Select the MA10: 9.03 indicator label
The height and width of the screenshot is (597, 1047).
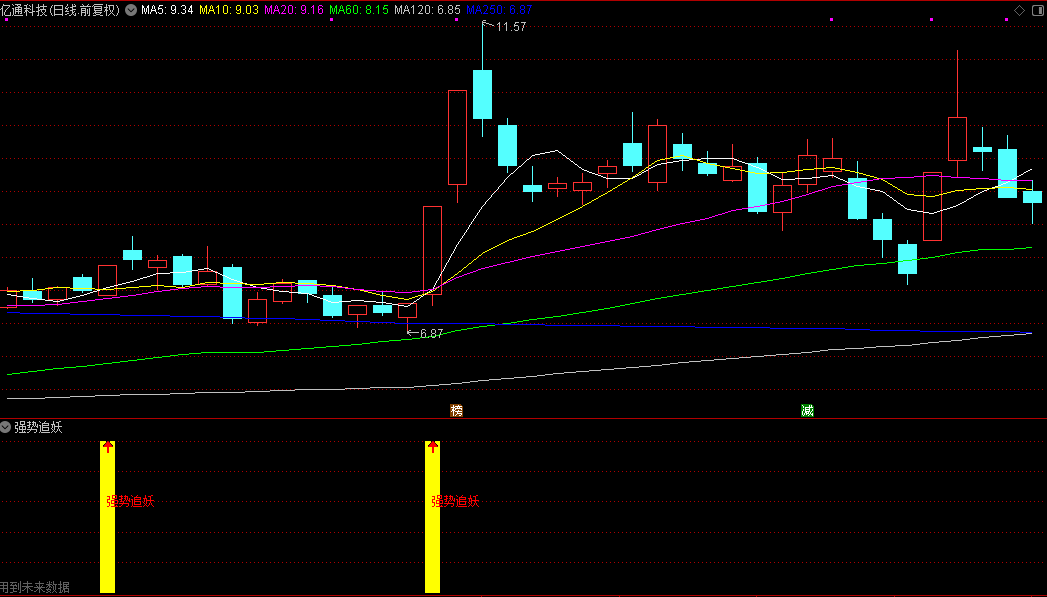click(x=229, y=10)
